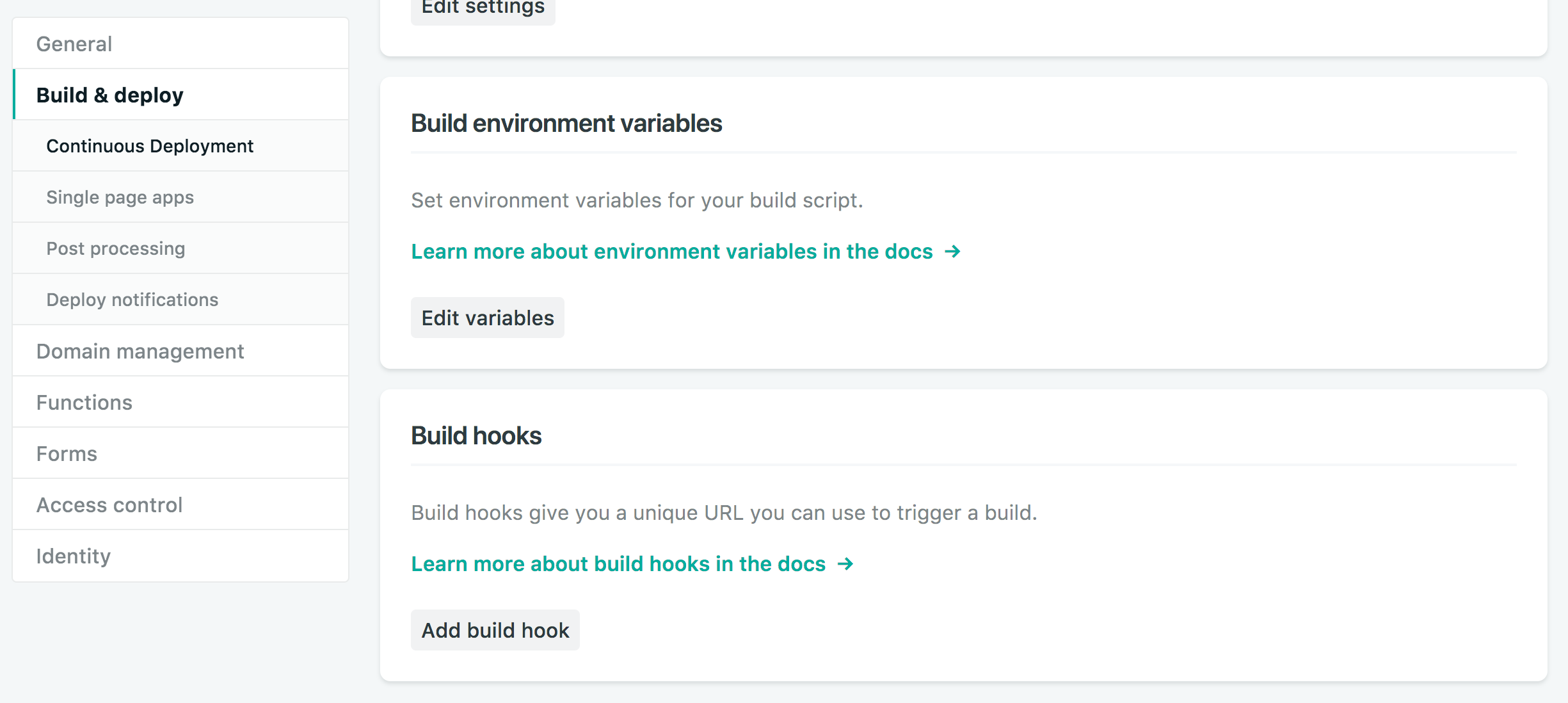
Task: Open the Identity settings page
Action: click(73, 556)
